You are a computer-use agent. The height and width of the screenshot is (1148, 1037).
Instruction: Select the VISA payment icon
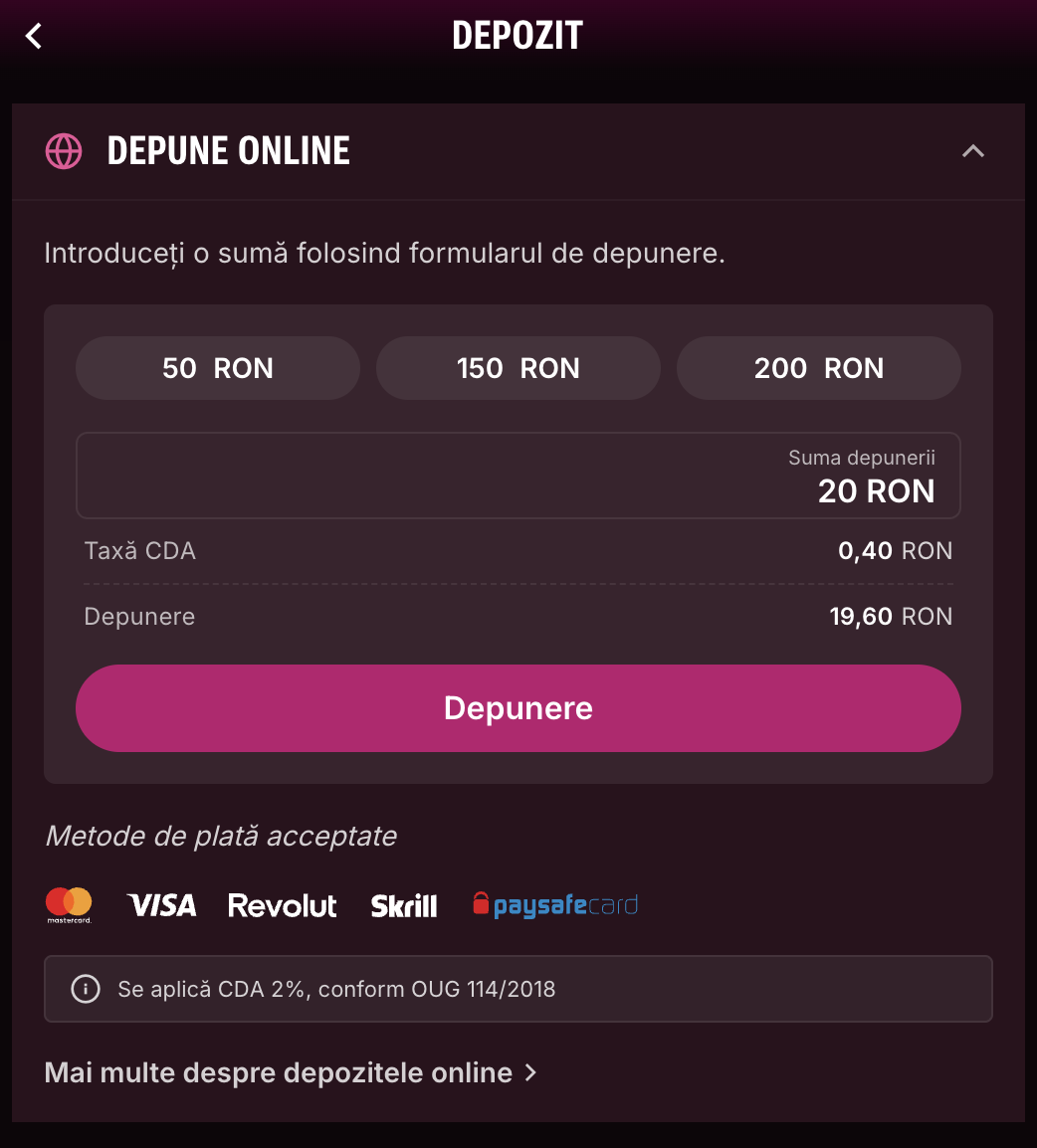click(161, 905)
